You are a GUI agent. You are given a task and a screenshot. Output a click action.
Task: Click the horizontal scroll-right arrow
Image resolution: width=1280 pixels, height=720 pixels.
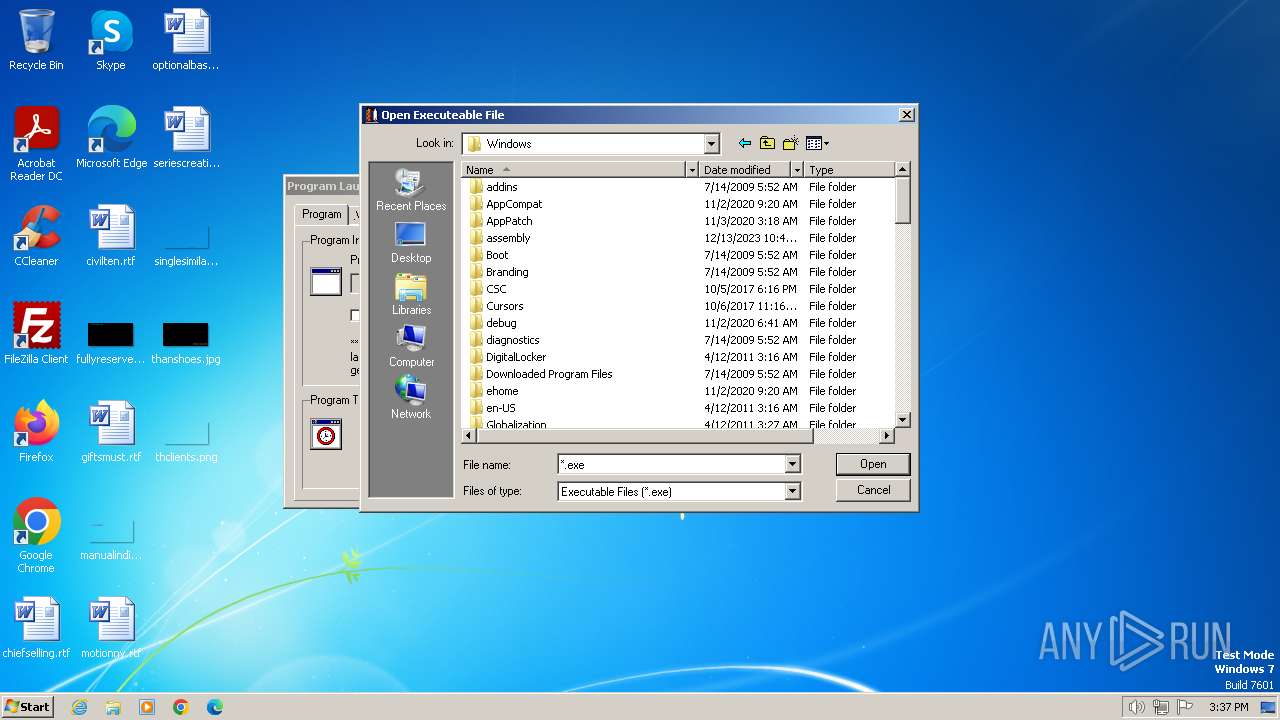tap(886, 436)
